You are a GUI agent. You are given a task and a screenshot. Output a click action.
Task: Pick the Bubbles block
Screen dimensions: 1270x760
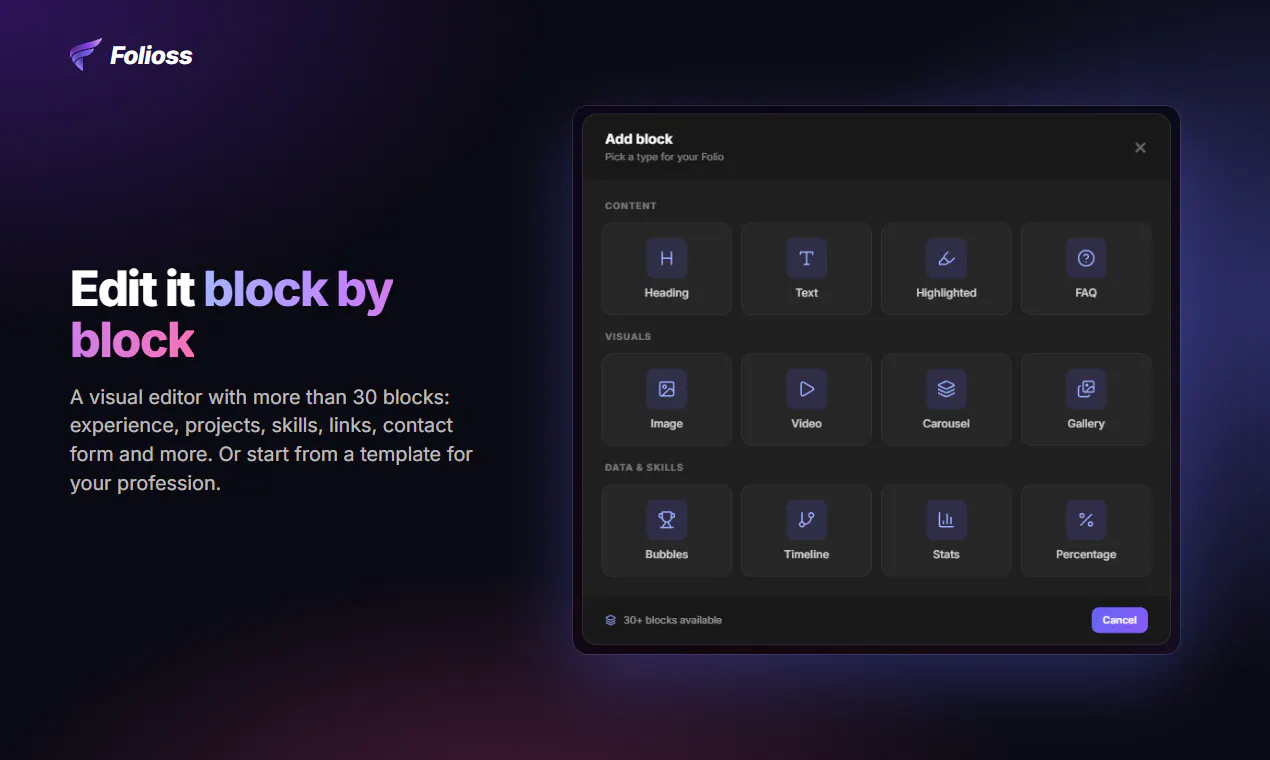(x=667, y=531)
